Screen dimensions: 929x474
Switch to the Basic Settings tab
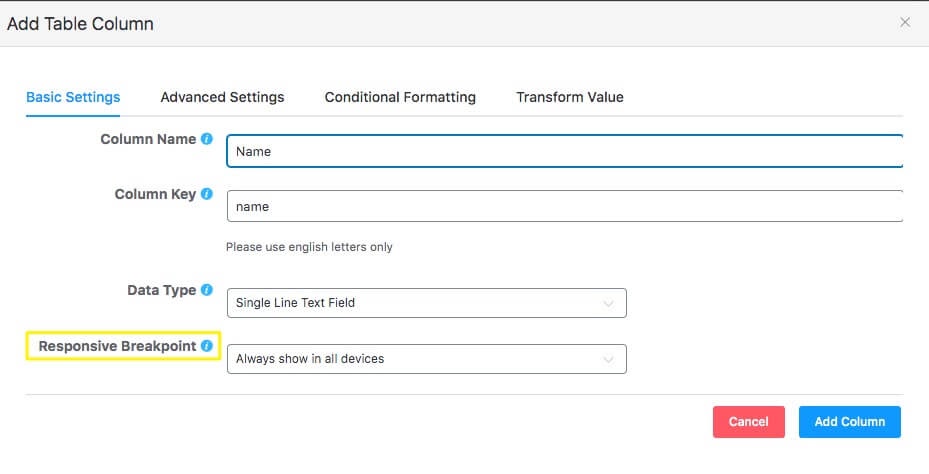73,97
